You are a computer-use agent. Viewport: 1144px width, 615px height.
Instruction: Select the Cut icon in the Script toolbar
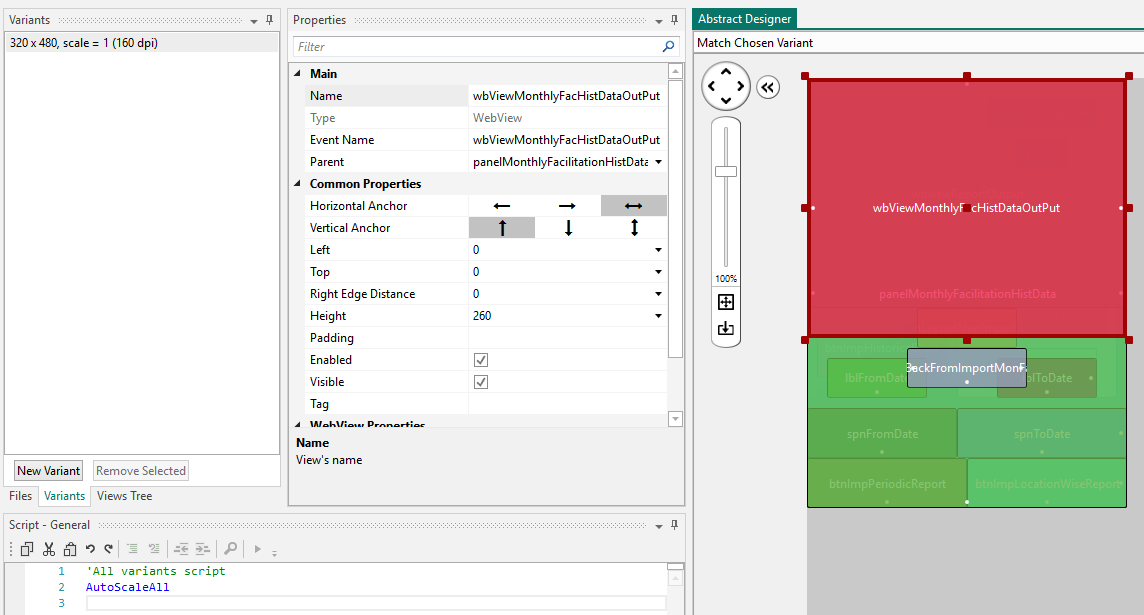click(48, 548)
